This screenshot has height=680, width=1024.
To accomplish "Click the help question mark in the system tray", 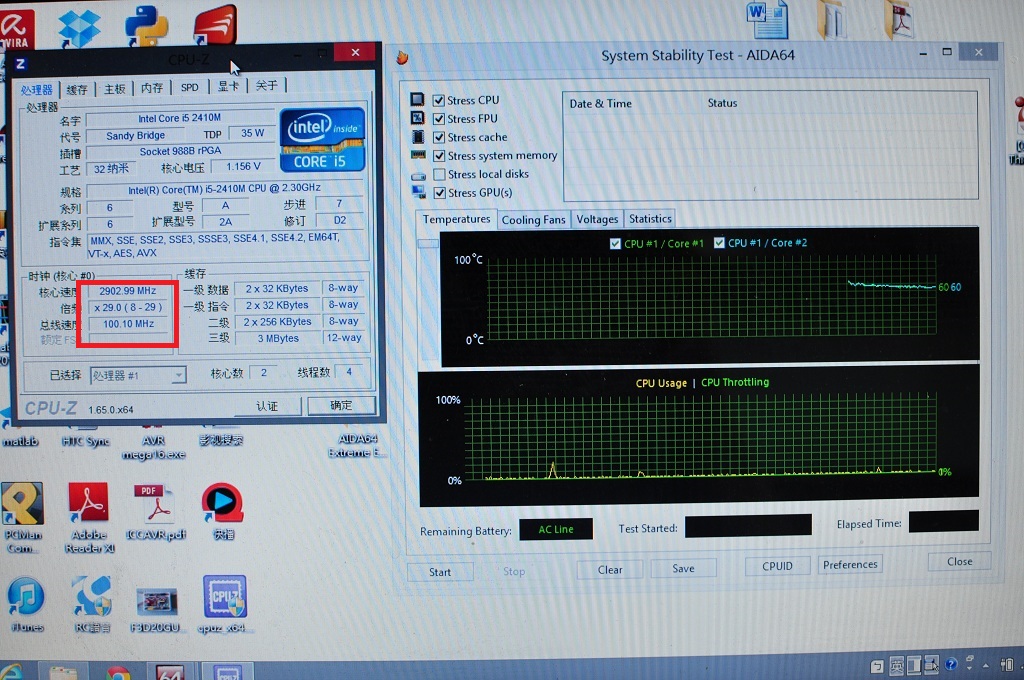I will pos(950,664).
